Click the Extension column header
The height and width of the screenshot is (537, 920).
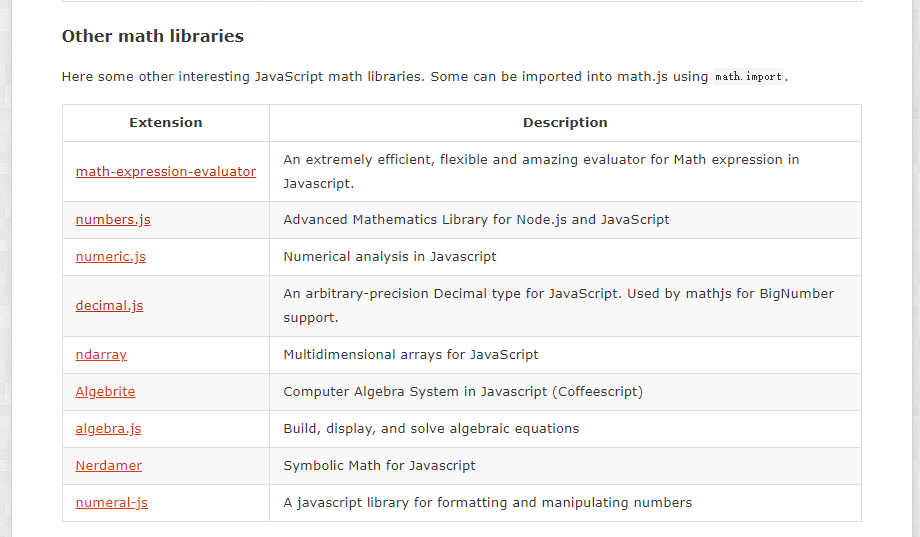point(165,123)
